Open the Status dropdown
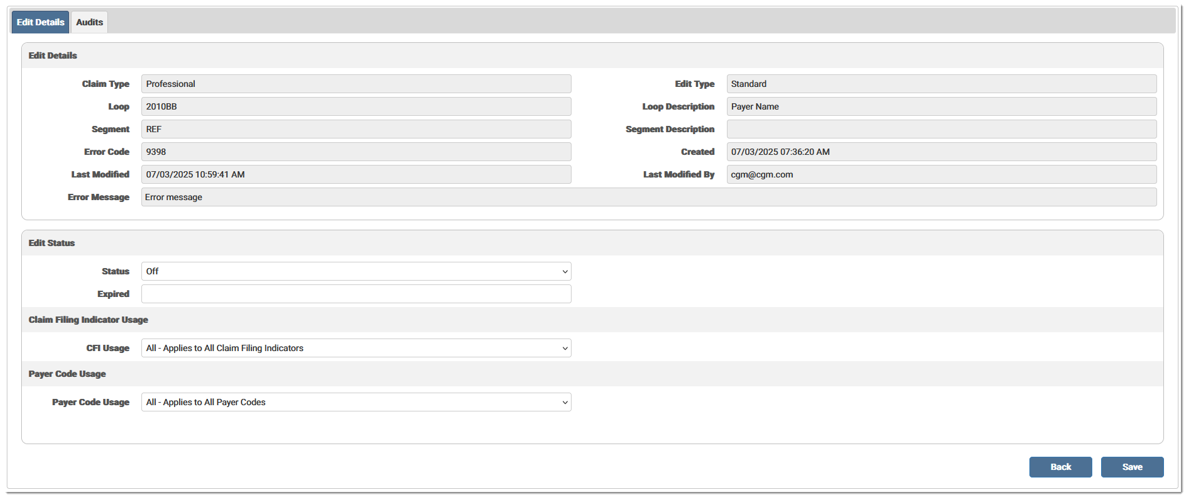Image resolution: width=1185 pixels, height=496 pixels. click(356, 271)
